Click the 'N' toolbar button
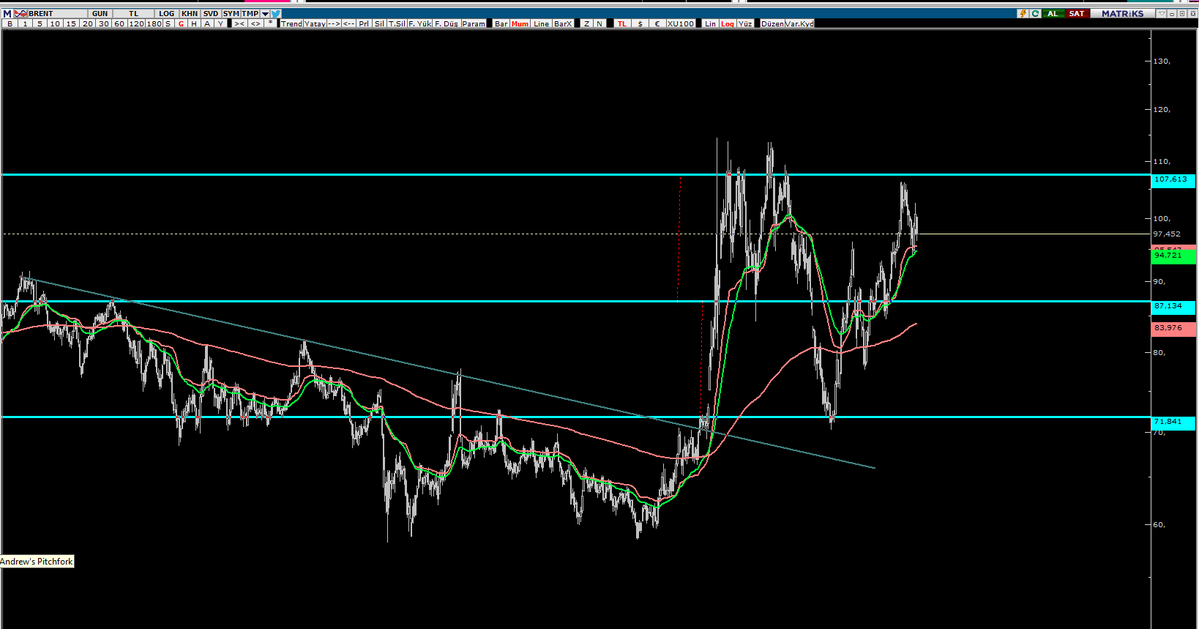1199x629 pixels. point(600,24)
